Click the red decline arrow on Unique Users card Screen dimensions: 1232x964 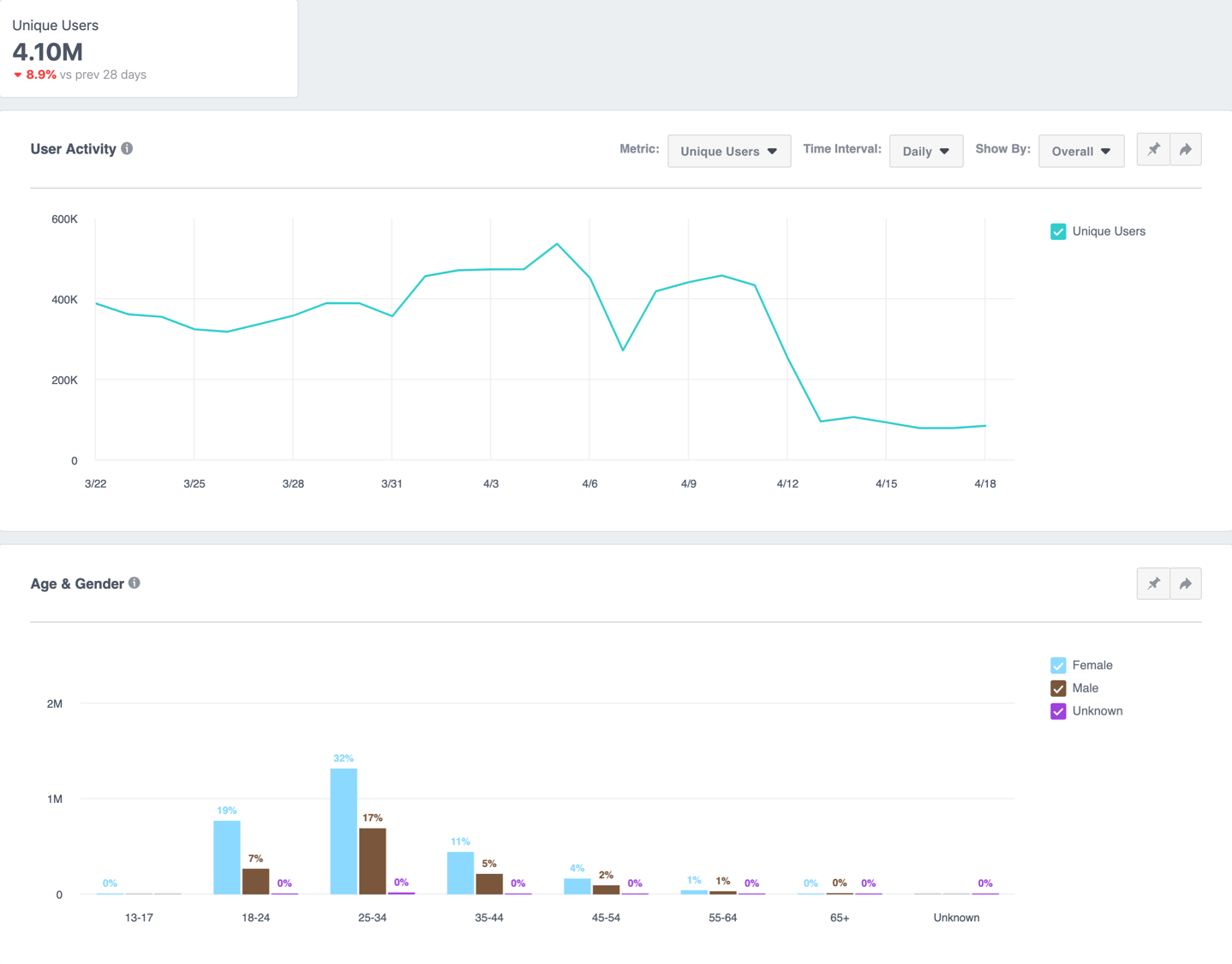[17, 75]
